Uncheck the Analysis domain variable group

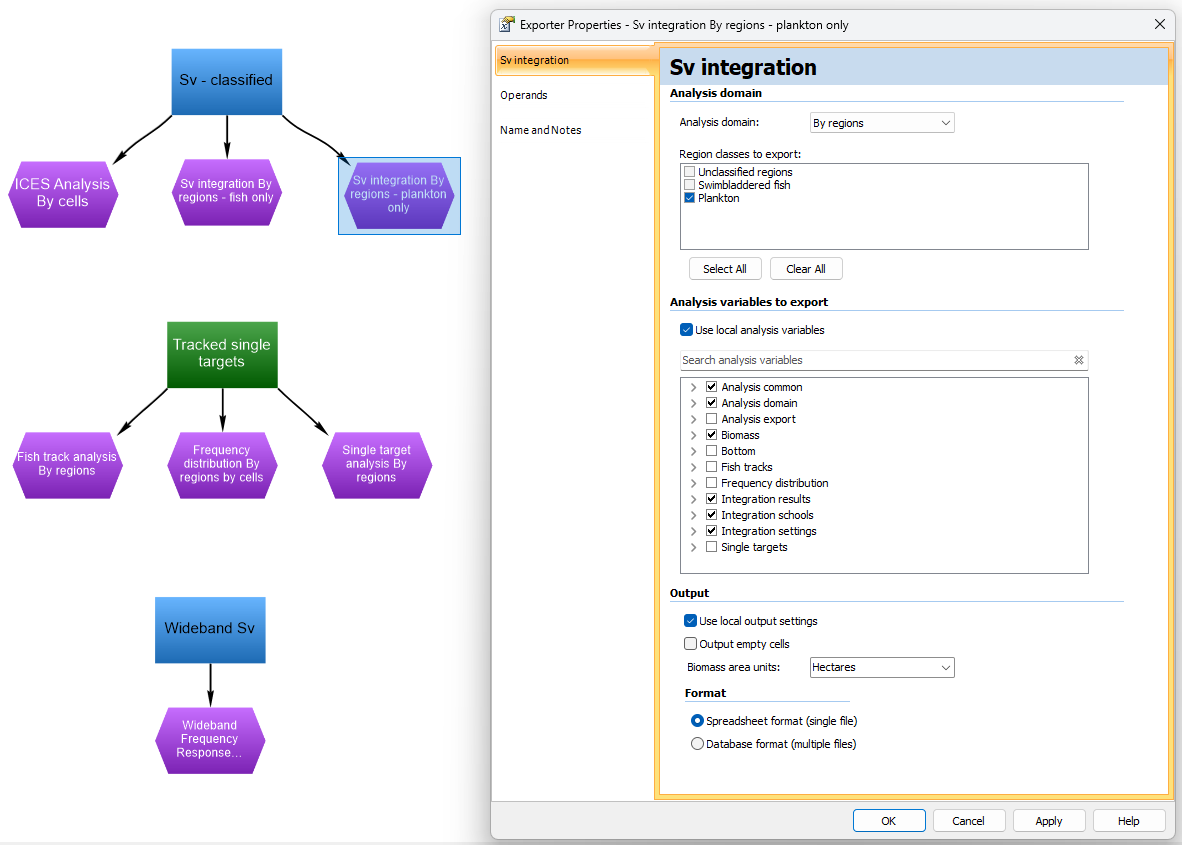pos(711,403)
